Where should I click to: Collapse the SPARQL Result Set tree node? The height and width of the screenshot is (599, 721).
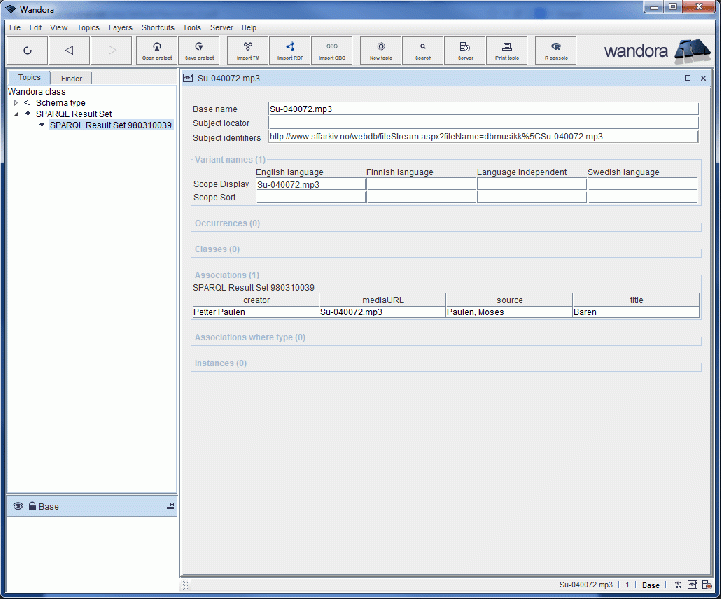pos(15,114)
